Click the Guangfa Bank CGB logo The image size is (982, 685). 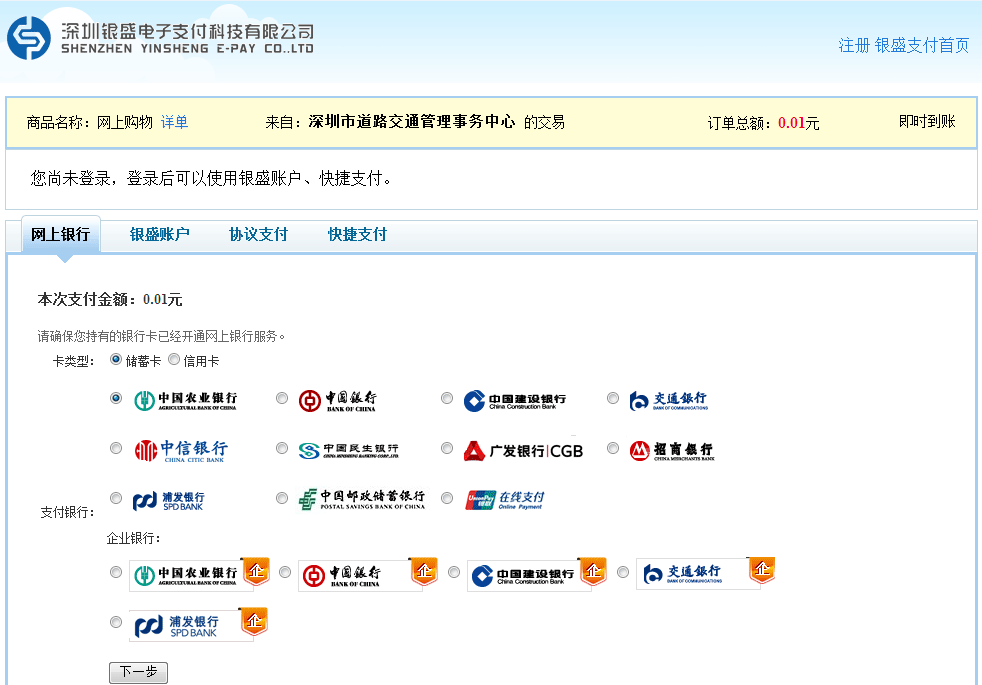point(523,450)
